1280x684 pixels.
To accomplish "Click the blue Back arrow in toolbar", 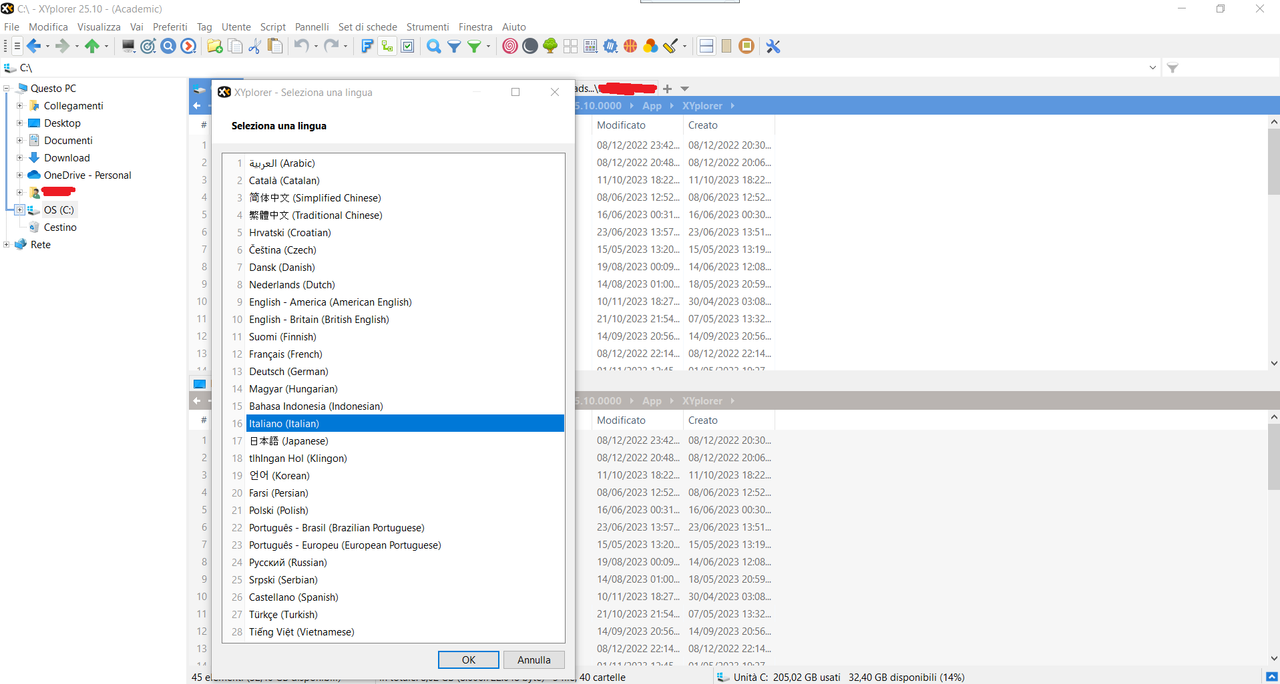I will pyautogui.click(x=33, y=46).
